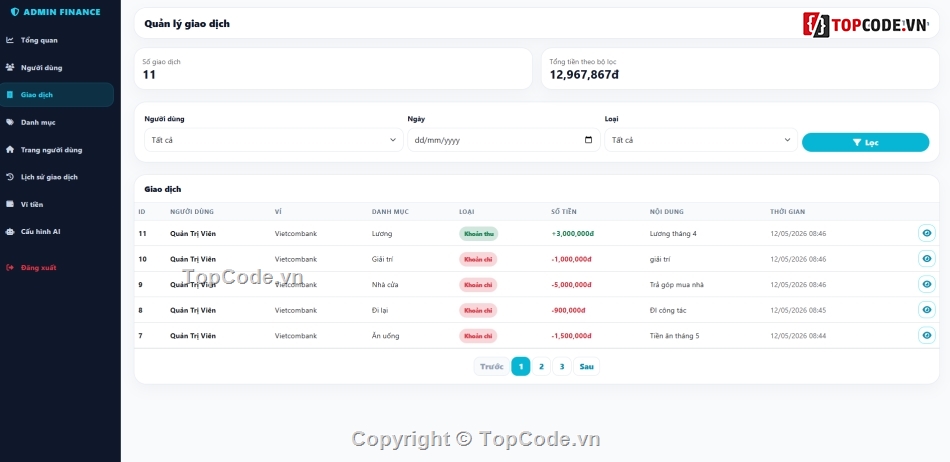
Task: Click the users icon next to Người dùng
Action: [x=10, y=67]
